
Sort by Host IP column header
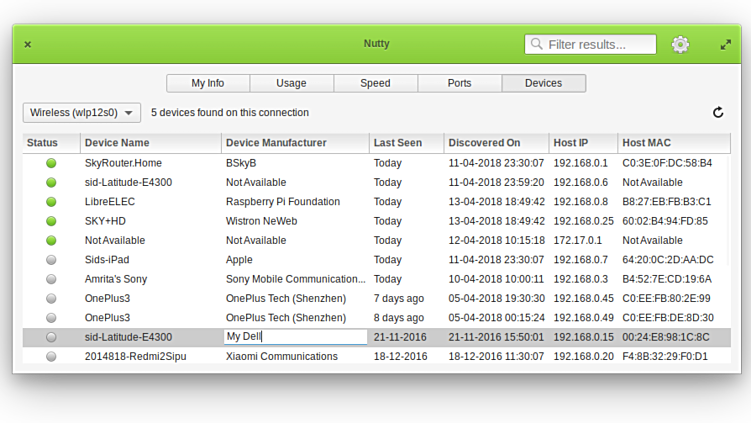click(582, 143)
